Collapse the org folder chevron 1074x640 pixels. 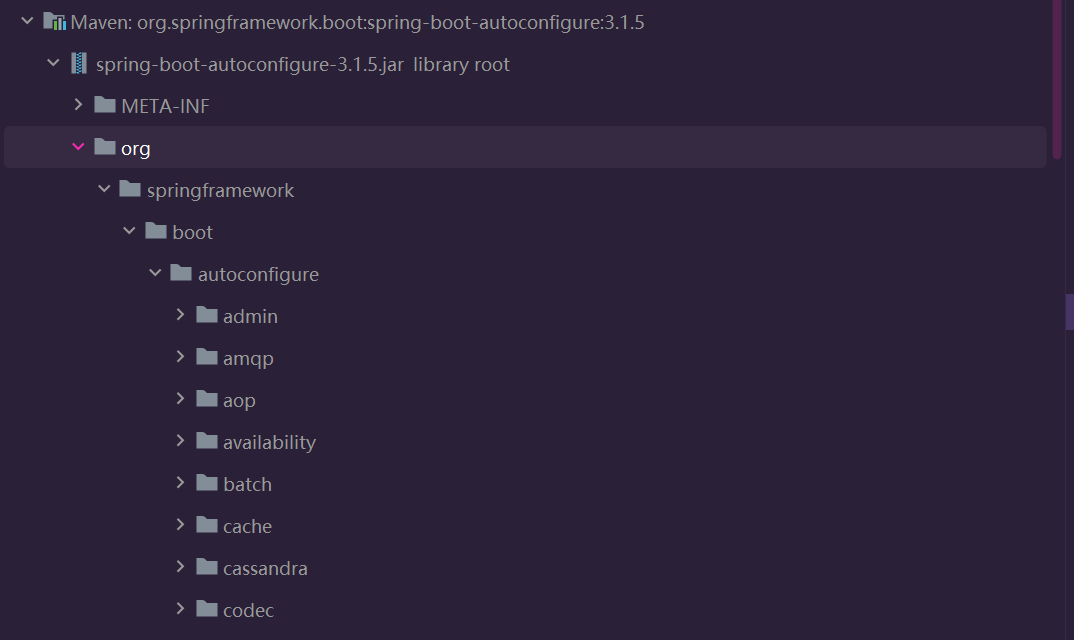click(78, 147)
